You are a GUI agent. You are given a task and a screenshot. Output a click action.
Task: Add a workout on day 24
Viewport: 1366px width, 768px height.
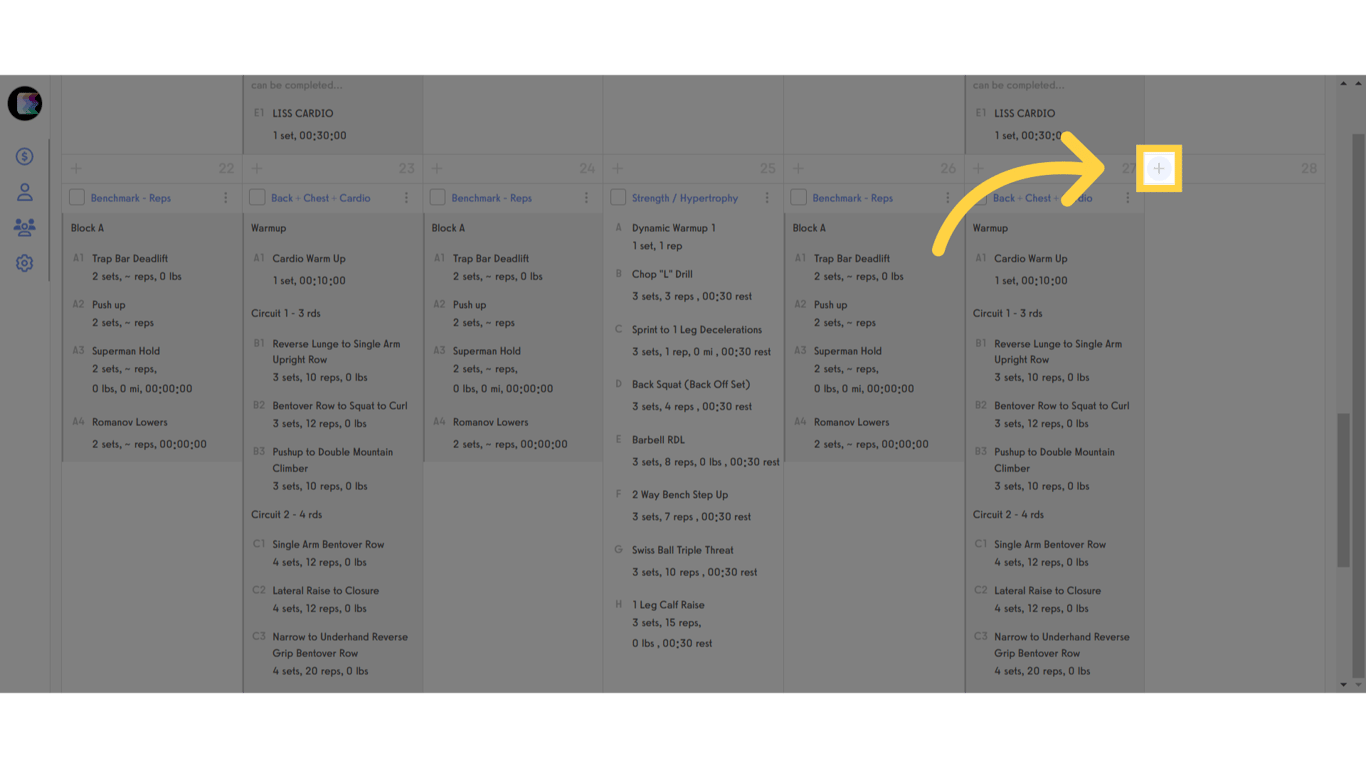(437, 169)
